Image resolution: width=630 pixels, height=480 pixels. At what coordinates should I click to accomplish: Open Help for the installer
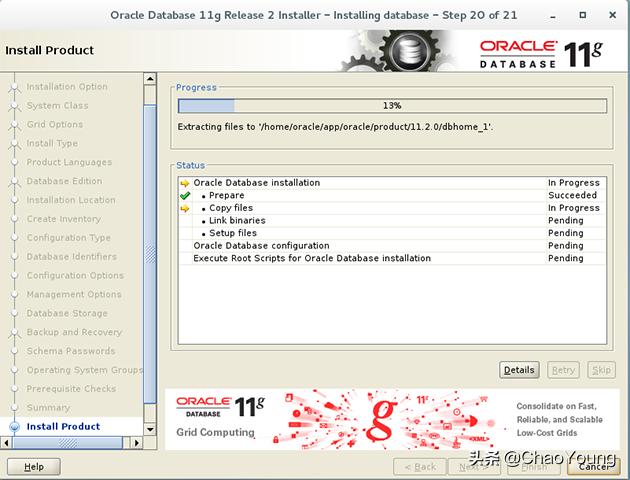[34, 467]
